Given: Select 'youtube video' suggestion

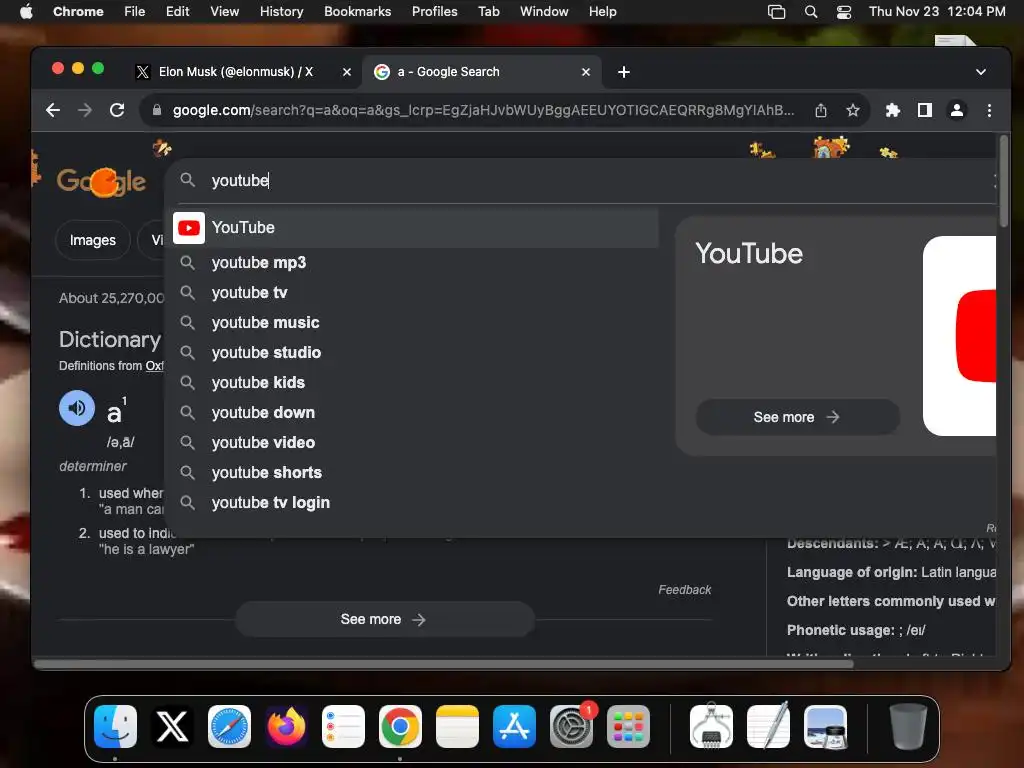Looking at the screenshot, I should point(415,443).
